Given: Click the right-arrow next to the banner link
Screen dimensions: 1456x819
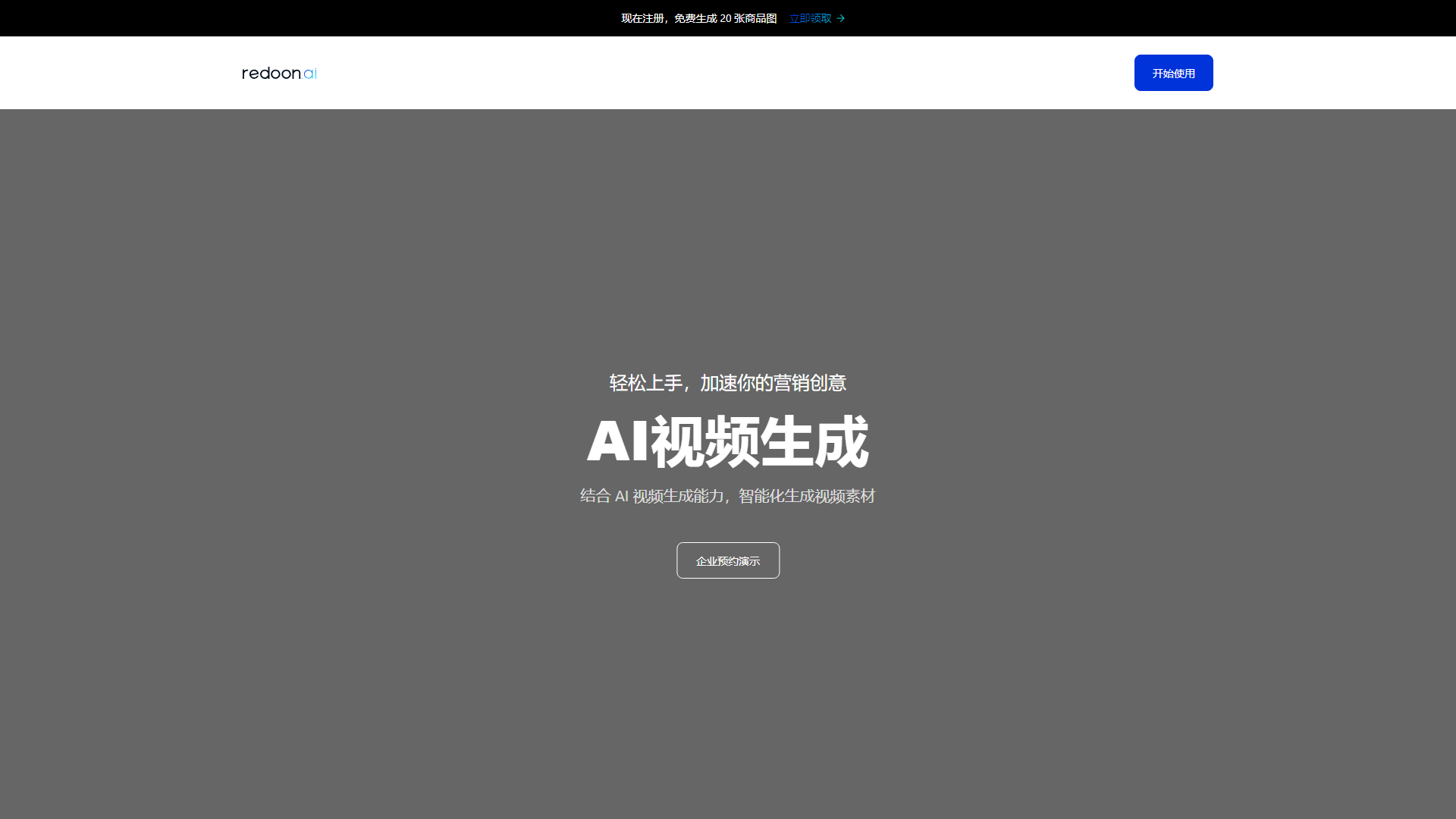Looking at the screenshot, I should 841,17.
